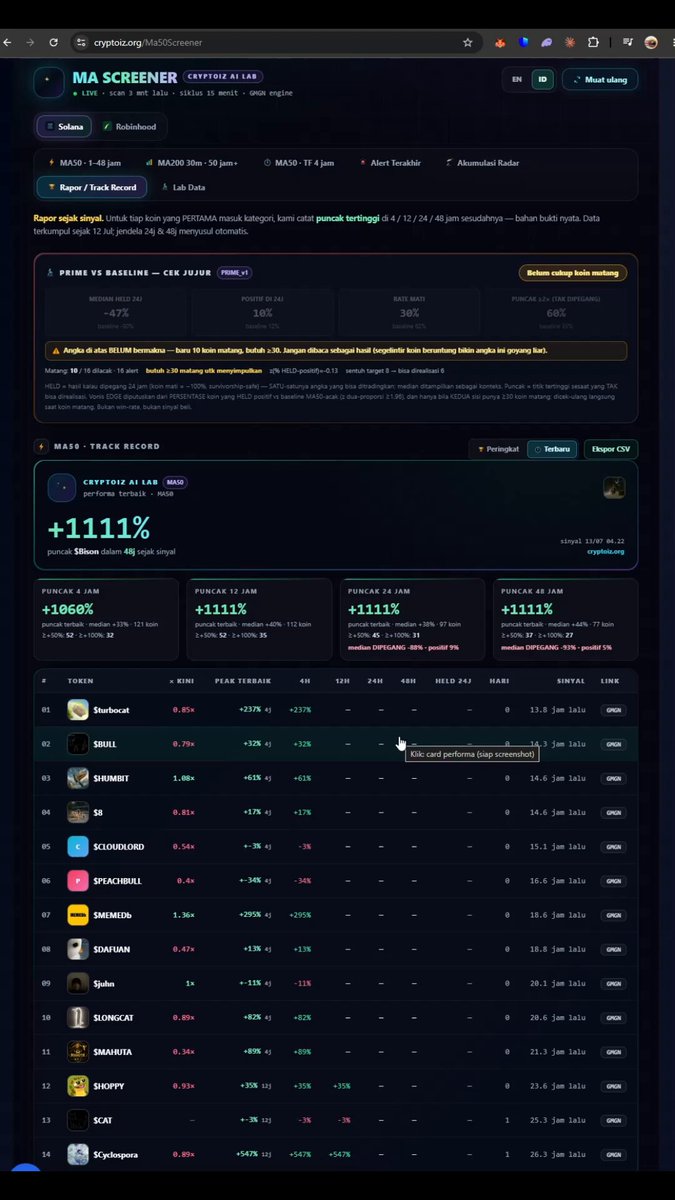The width and height of the screenshot is (675, 1200).
Task: Click the $HUMBIT token icon
Action: click(x=78, y=778)
